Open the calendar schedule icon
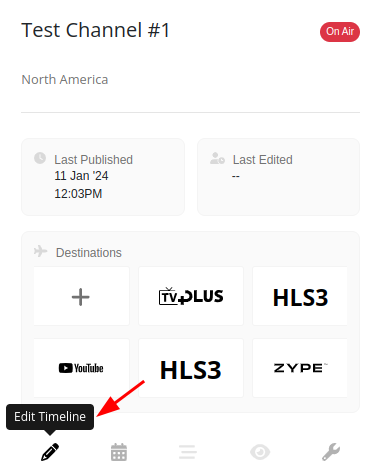Viewport: 380px width, 473px height. coord(119,452)
